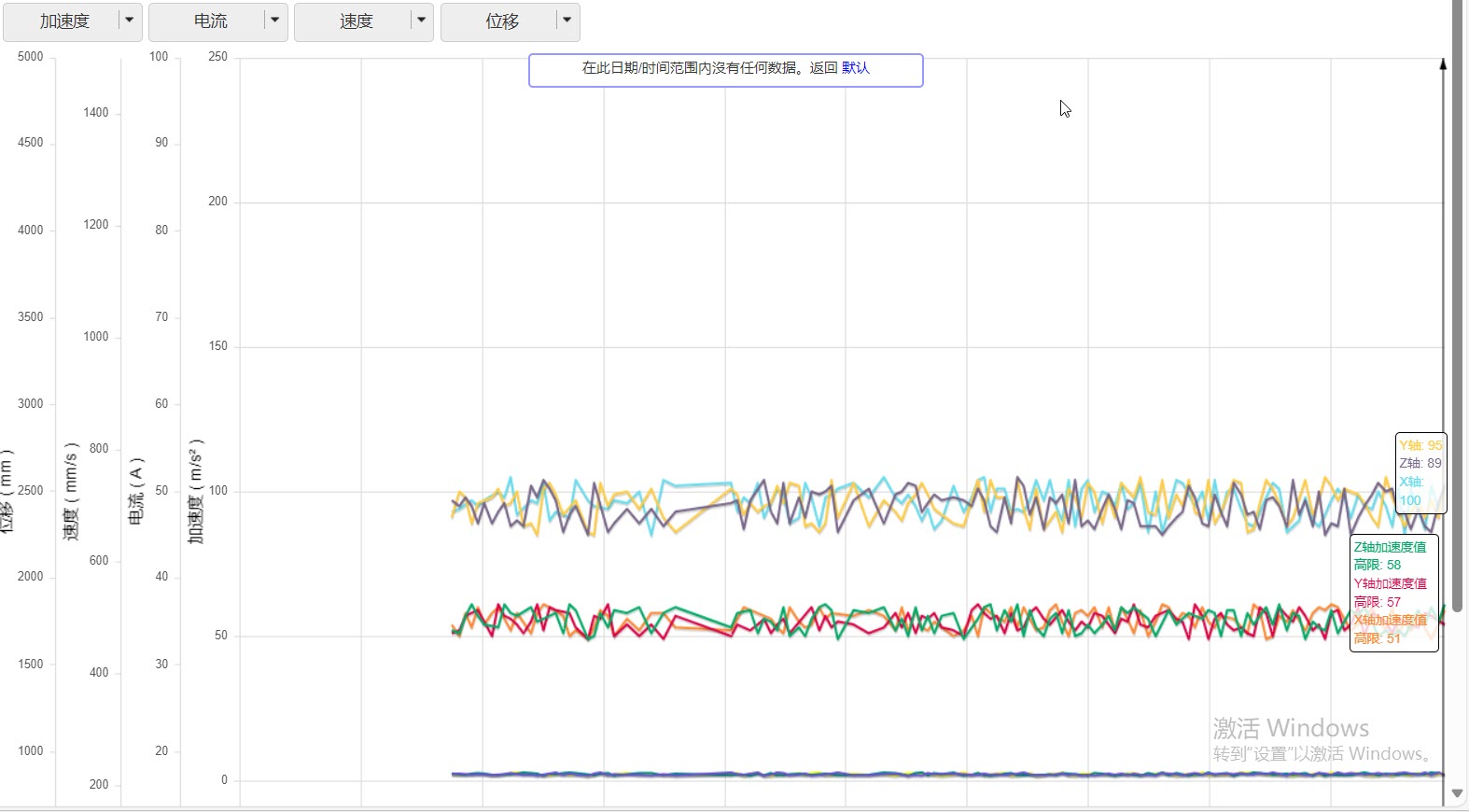Viewport: 1469px width, 812px height.
Task: Click the Y轴加速度值 legend entry
Action: [1390, 583]
